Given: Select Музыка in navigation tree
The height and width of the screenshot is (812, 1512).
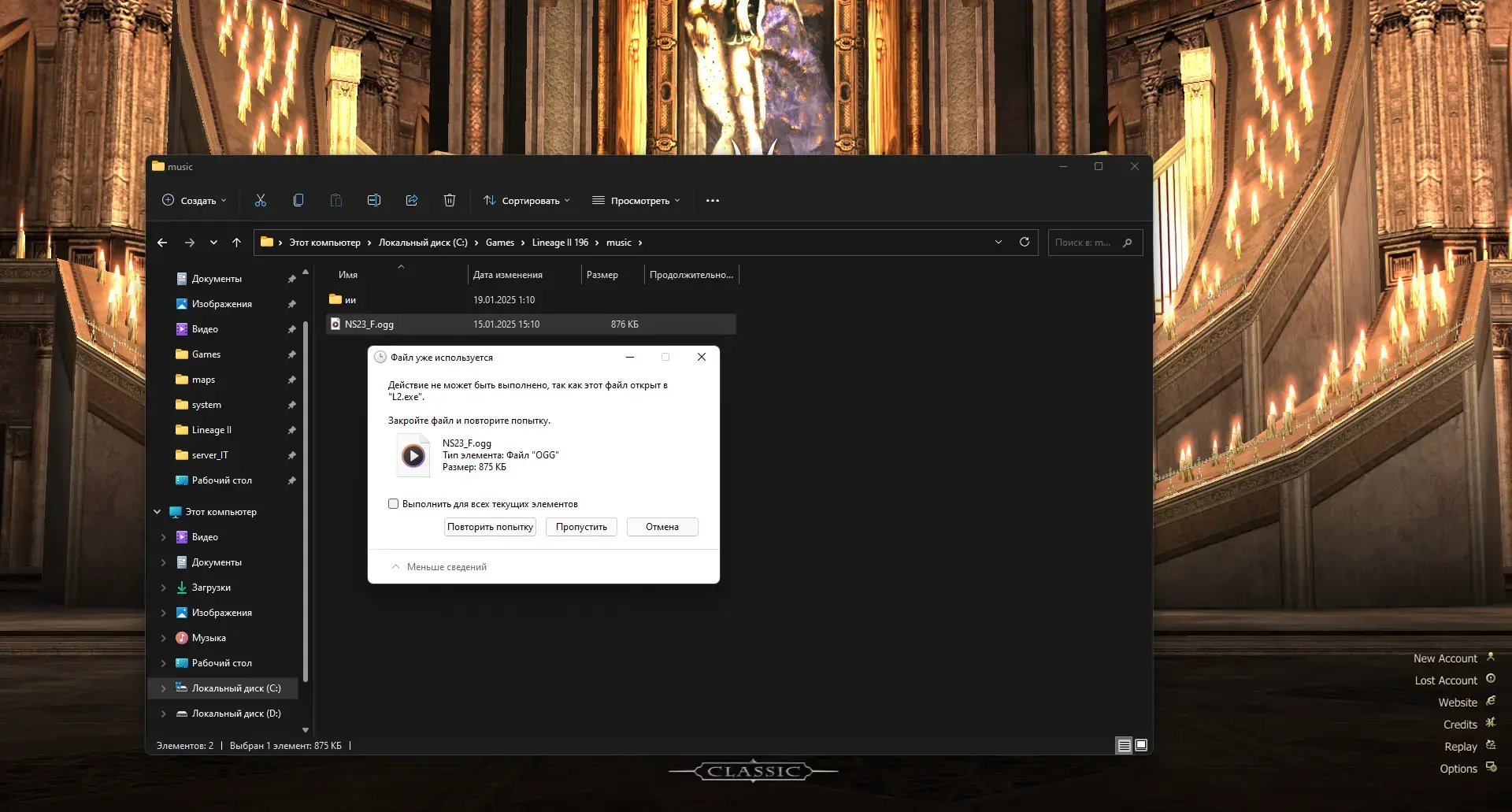Looking at the screenshot, I should tap(209, 638).
